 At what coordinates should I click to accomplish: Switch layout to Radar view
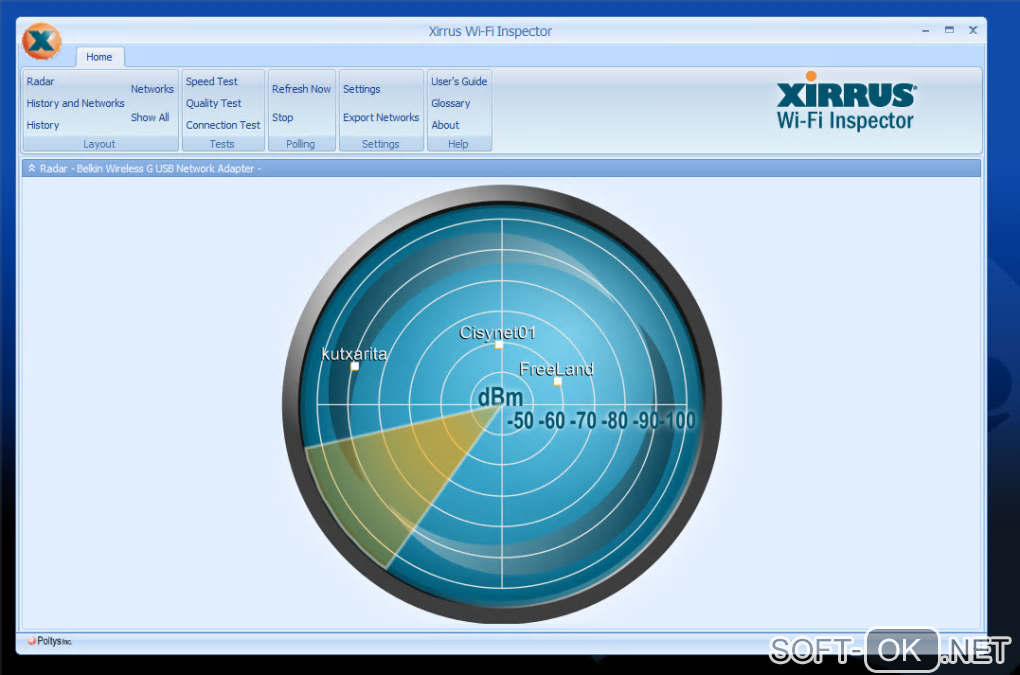40,81
